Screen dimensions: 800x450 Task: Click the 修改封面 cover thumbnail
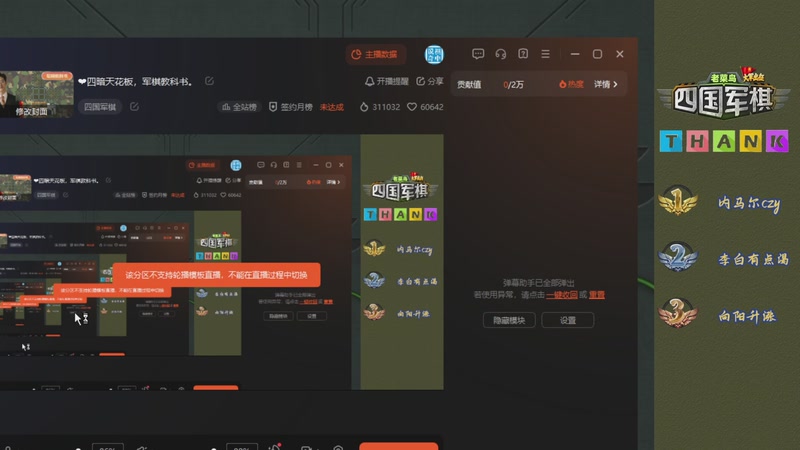36,95
